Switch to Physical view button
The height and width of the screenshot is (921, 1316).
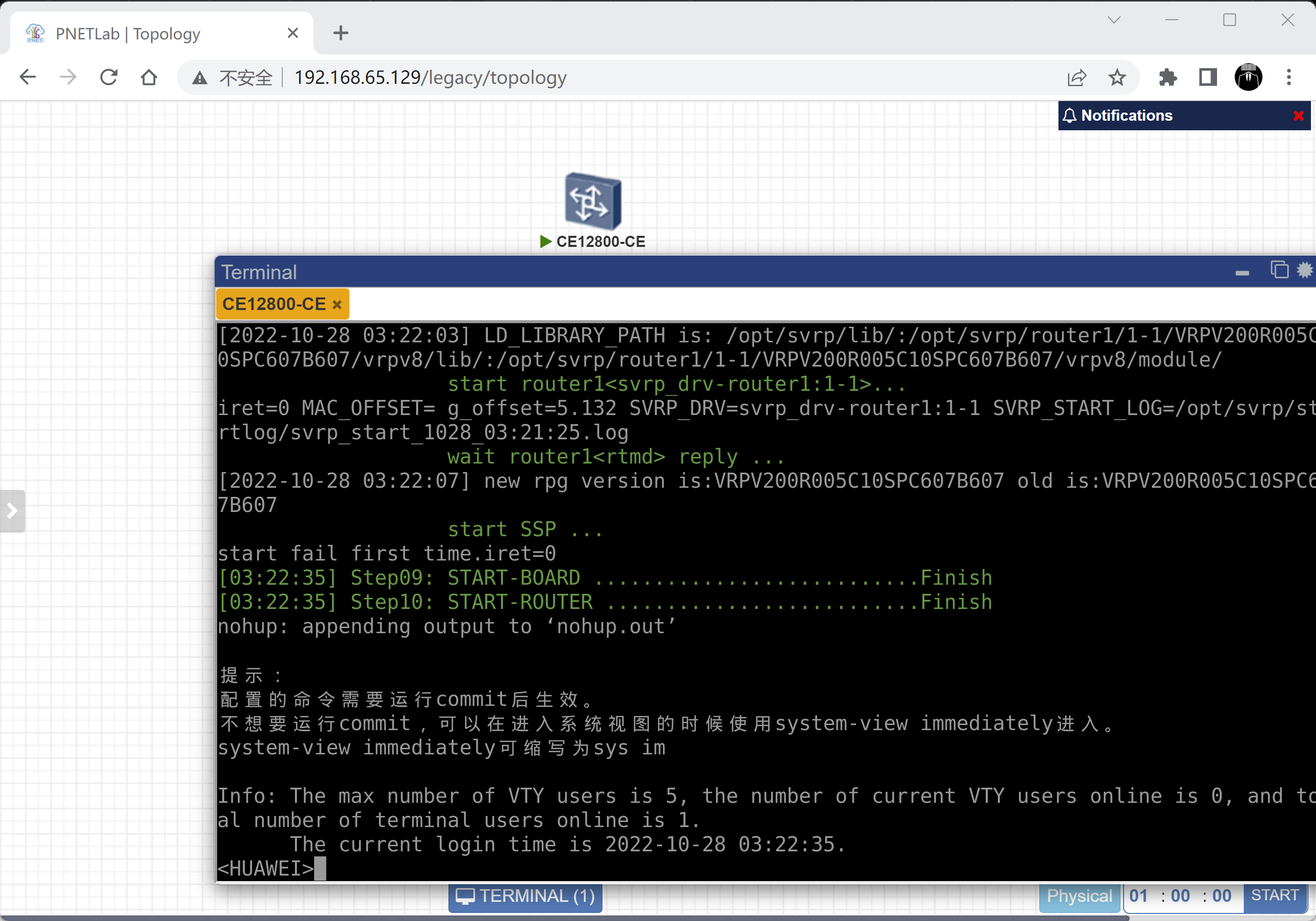(x=1079, y=896)
